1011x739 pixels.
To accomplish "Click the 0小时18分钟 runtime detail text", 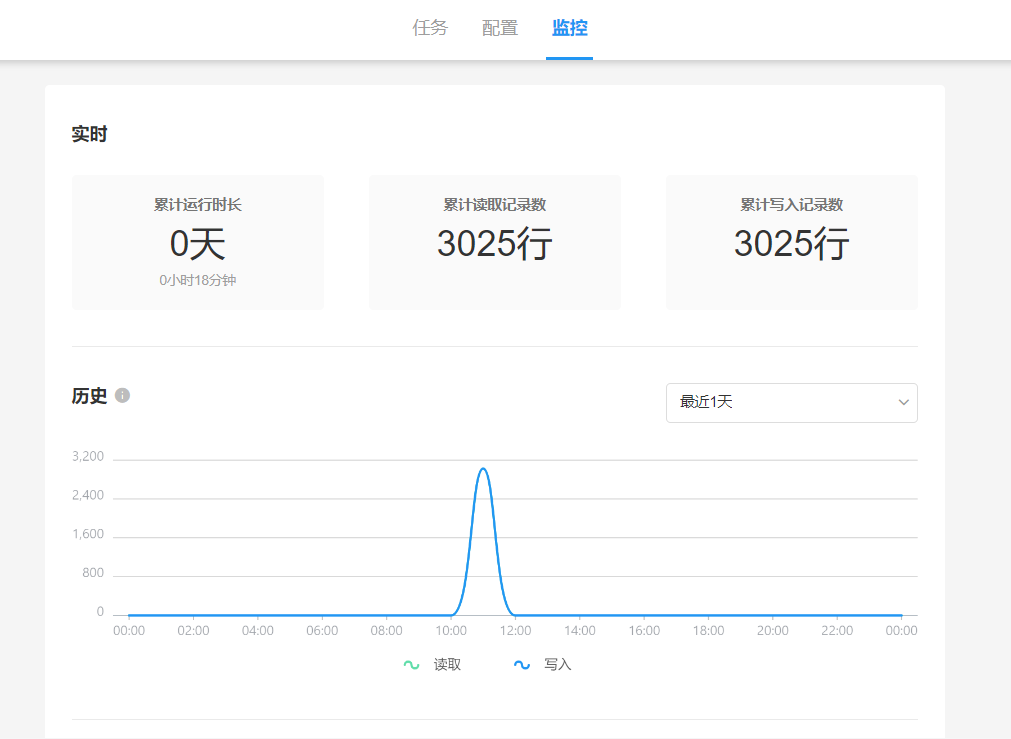I will tap(198, 281).
